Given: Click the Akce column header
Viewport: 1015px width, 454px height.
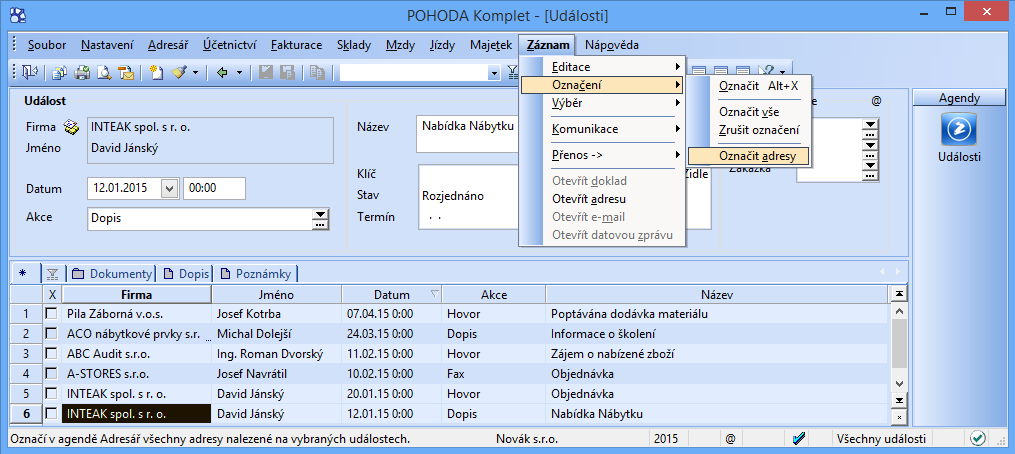Looking at the screenshot, I should click(x=494, y=295).
